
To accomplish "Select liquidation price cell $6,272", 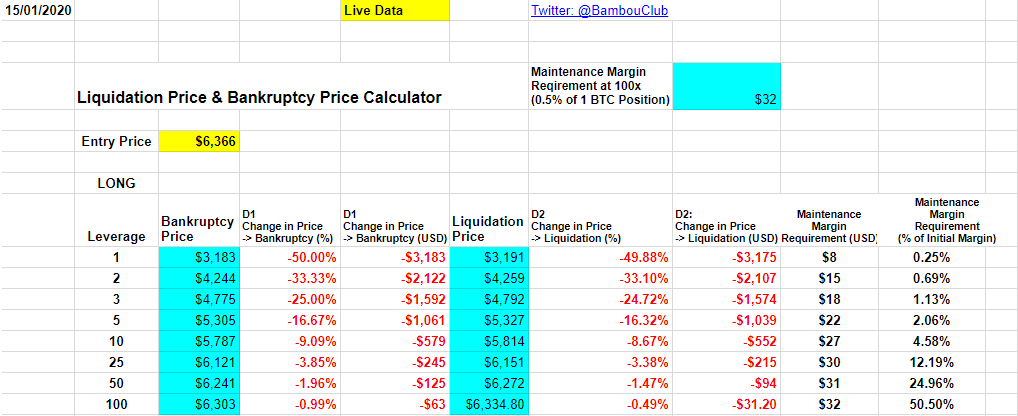I will 490,383.
